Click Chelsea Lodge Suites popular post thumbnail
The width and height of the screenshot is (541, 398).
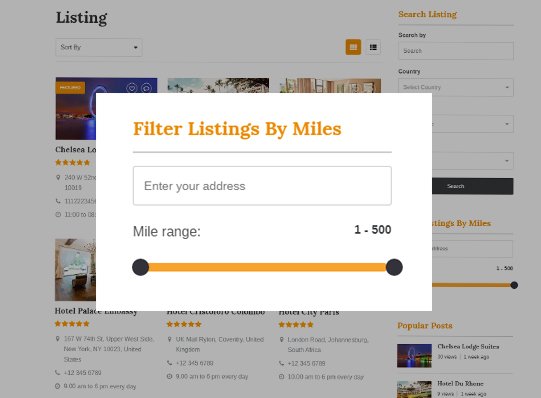[x=414, y=356]
